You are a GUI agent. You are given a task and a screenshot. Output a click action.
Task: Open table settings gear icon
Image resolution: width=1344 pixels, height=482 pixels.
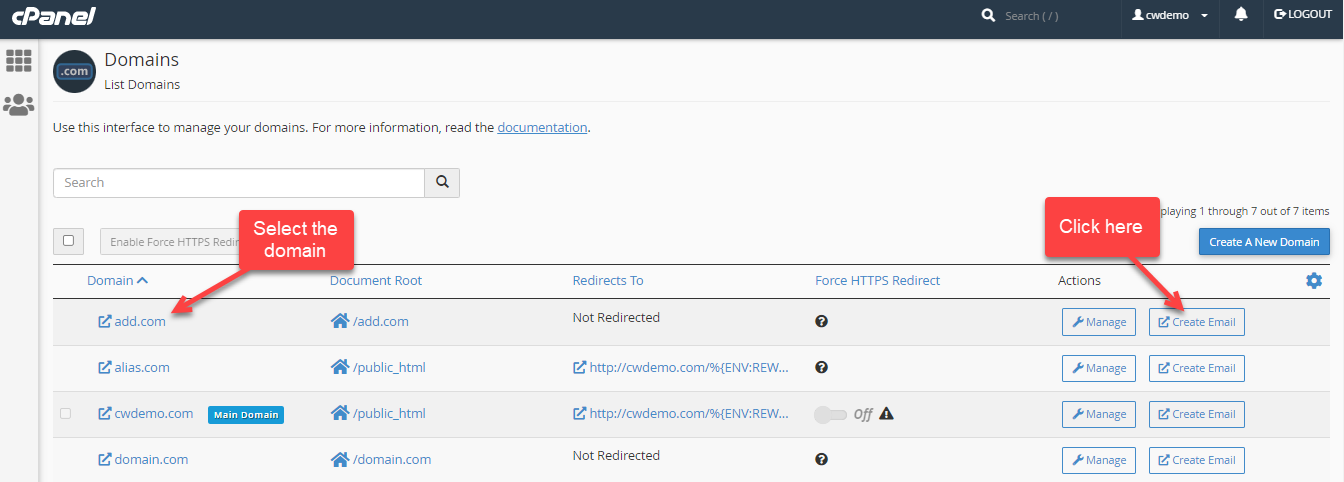pyautogui.click(x=1314, y=281)
